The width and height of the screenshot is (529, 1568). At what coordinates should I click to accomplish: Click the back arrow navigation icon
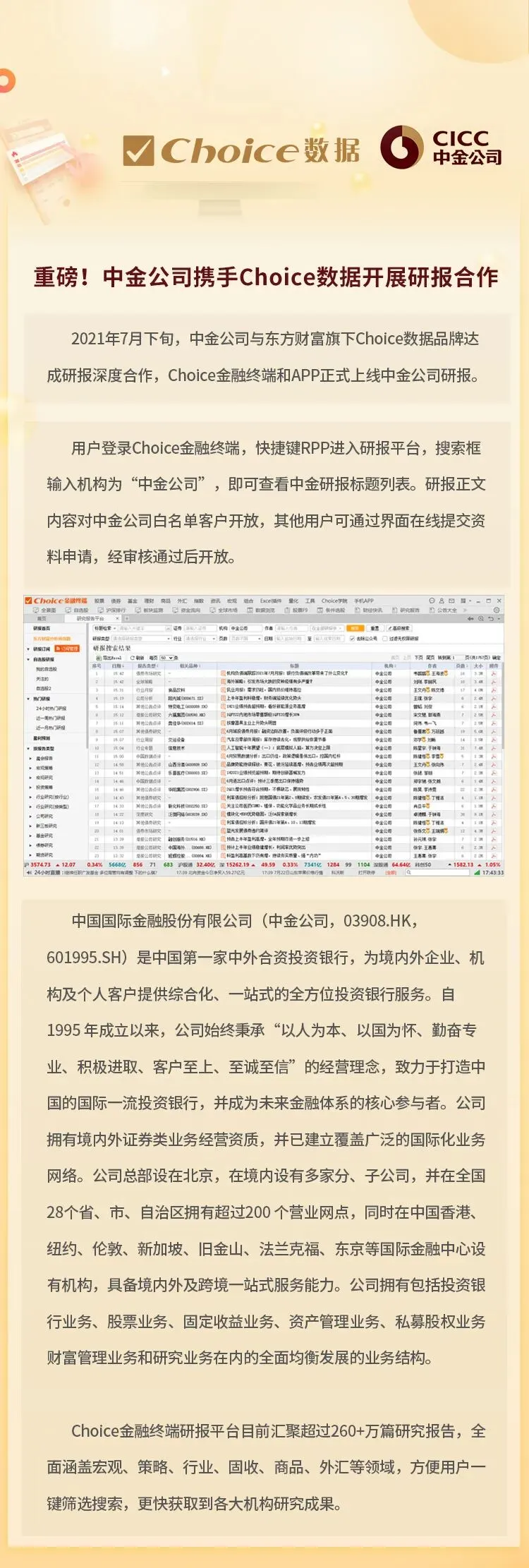pos(470,618)
